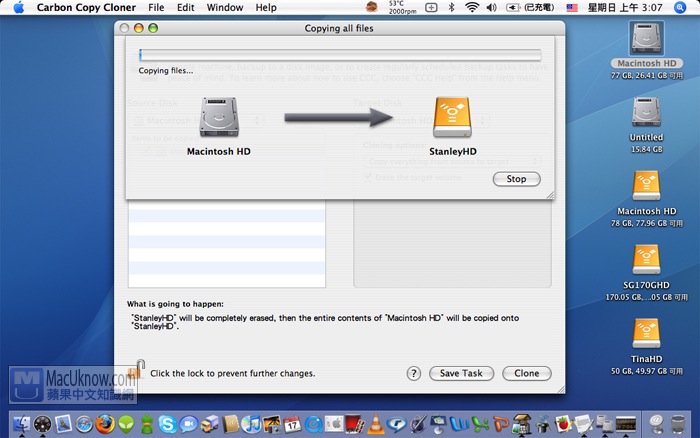Screen dimensions: 700x438
Task: Open Transmit truck icon in Dock
Action: tap(209, 424)
